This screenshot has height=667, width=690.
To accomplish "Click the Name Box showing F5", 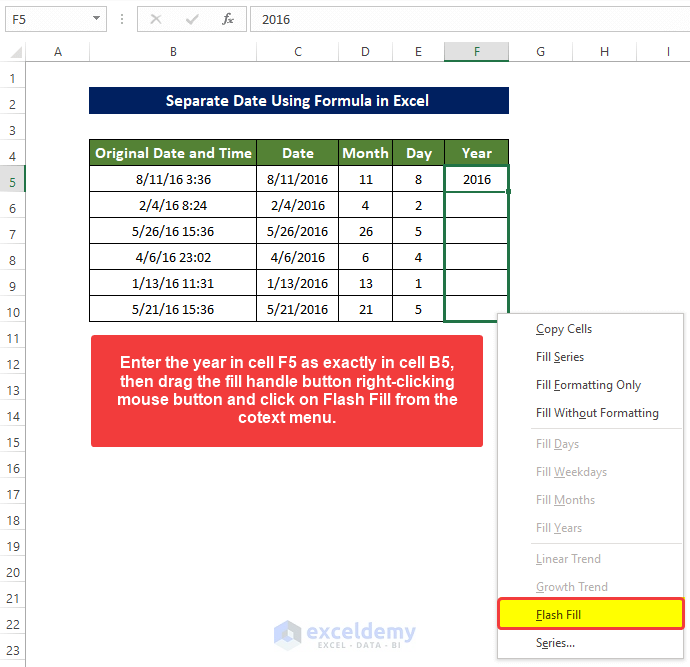I will (56, 19).
